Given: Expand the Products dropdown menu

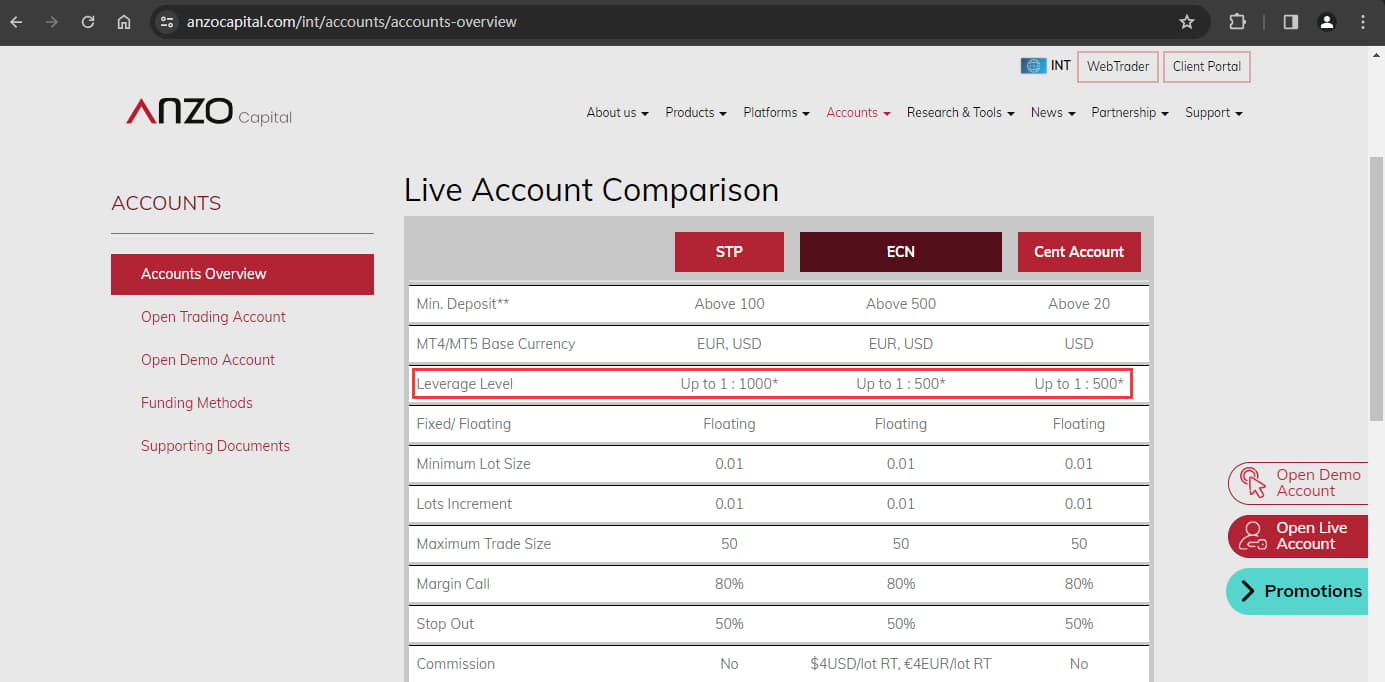Looking at the screenshot, I should (696, 113).
